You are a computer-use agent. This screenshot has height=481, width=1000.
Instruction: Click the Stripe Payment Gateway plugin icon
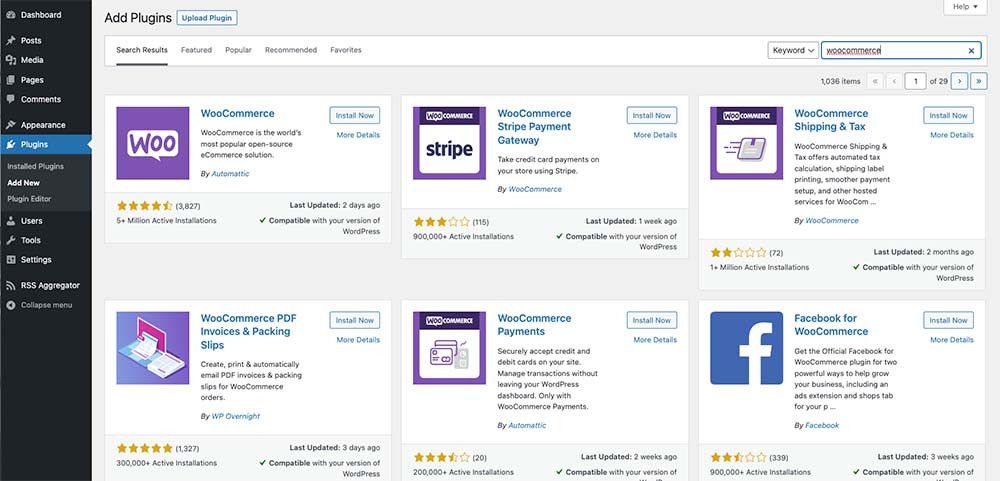pos(449,142)
